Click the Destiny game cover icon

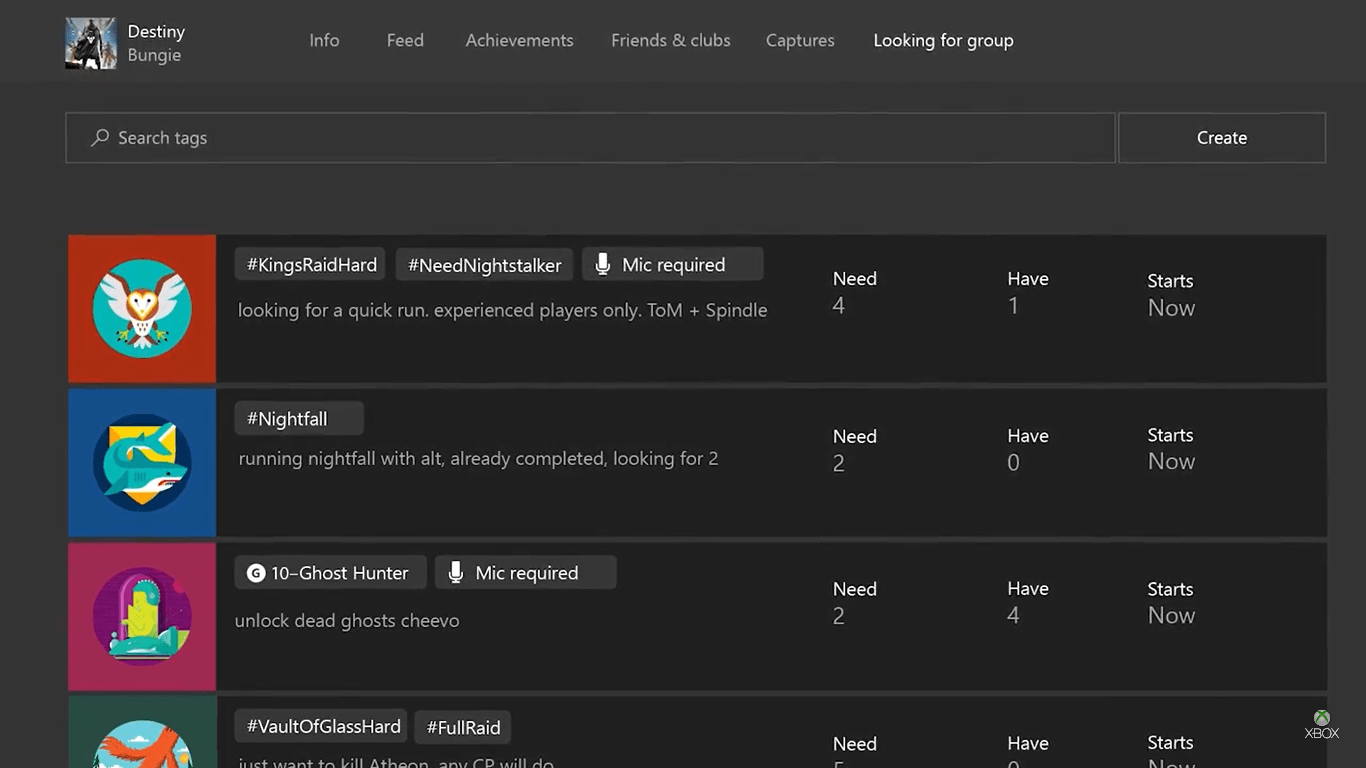[x=91, y=43]
